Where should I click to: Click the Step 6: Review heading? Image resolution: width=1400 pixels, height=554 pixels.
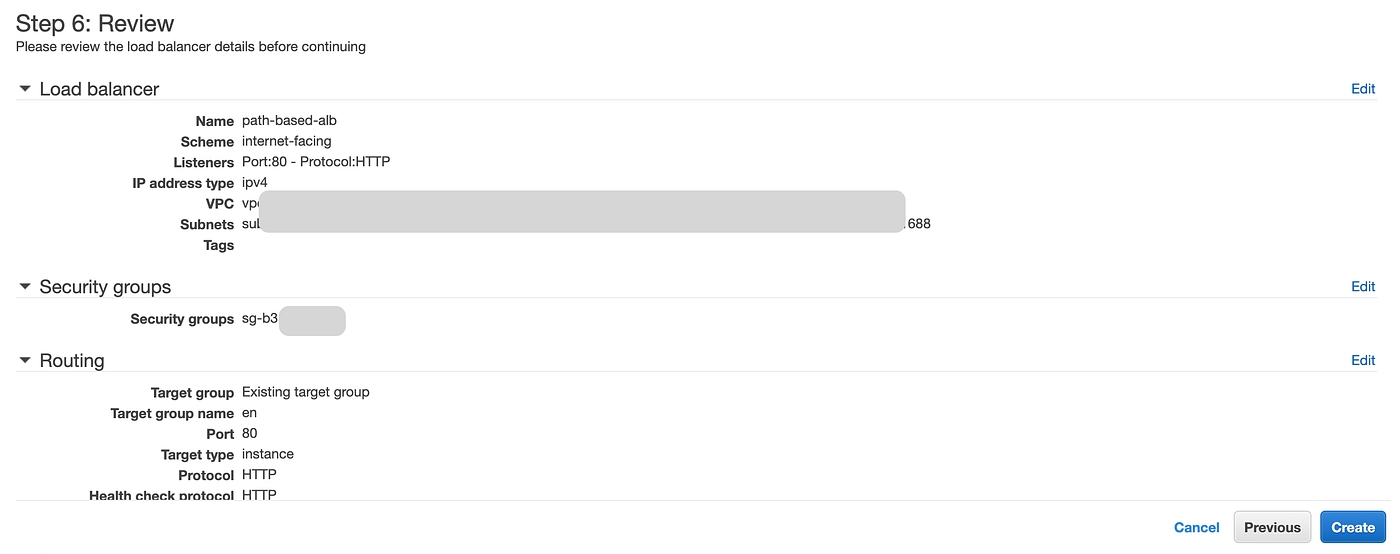pos(95,24)
